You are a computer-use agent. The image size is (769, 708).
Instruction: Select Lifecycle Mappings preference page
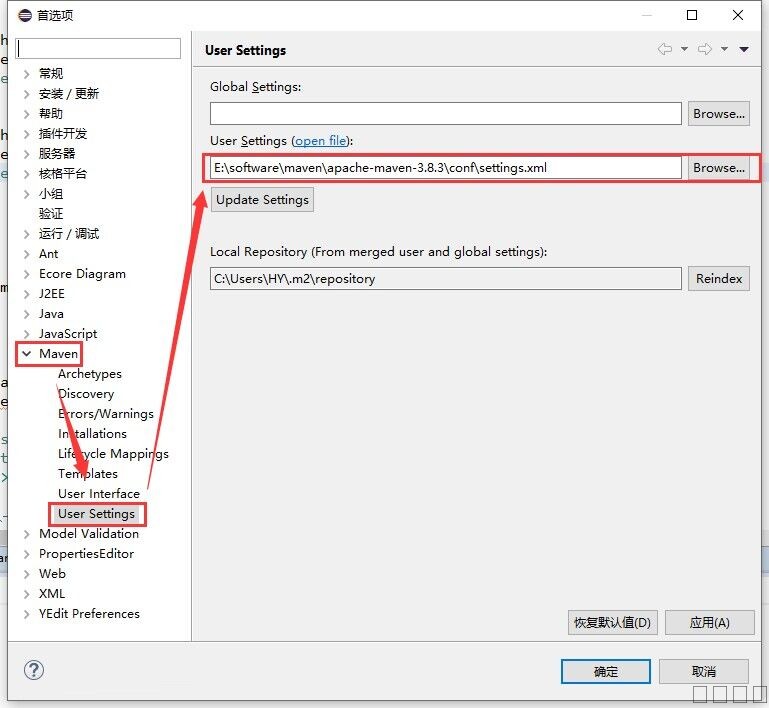113,454
